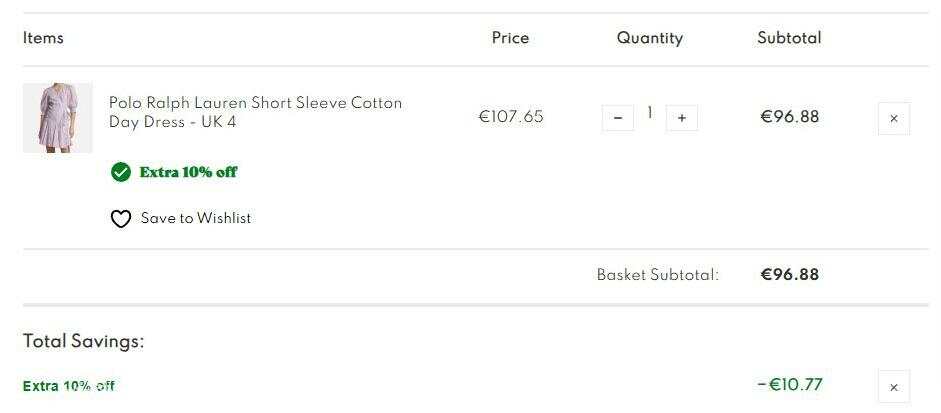
Task: Decrease dress quantity with the minus button
Action: [x=618, y=118]
